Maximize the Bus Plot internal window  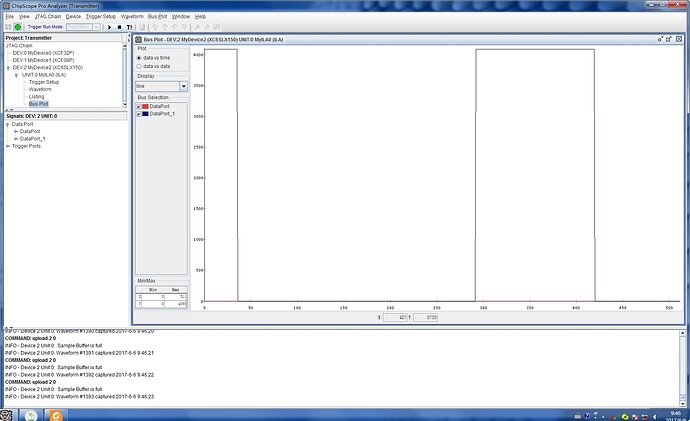click(669, 39)
